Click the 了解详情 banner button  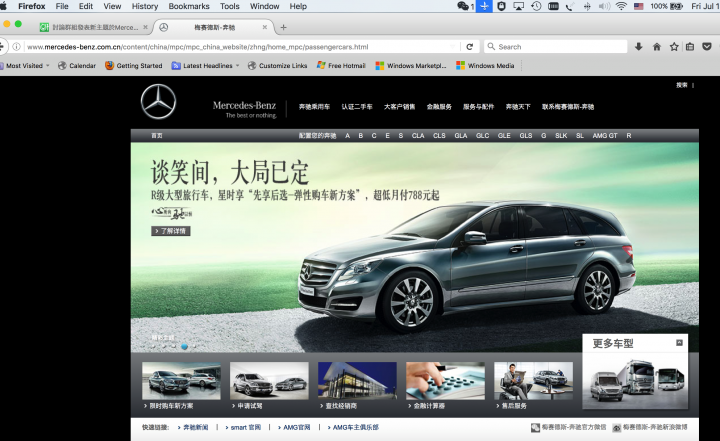171,231
